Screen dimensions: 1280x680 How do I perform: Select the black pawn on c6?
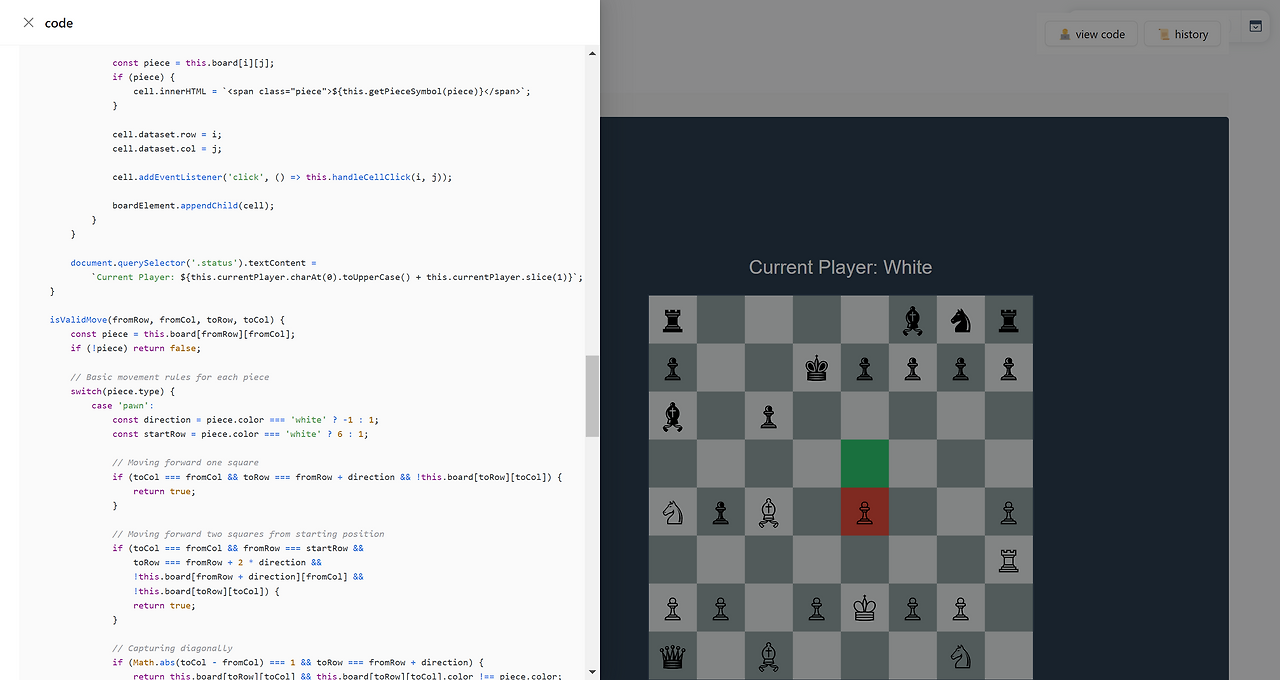[x=769, y=416]
